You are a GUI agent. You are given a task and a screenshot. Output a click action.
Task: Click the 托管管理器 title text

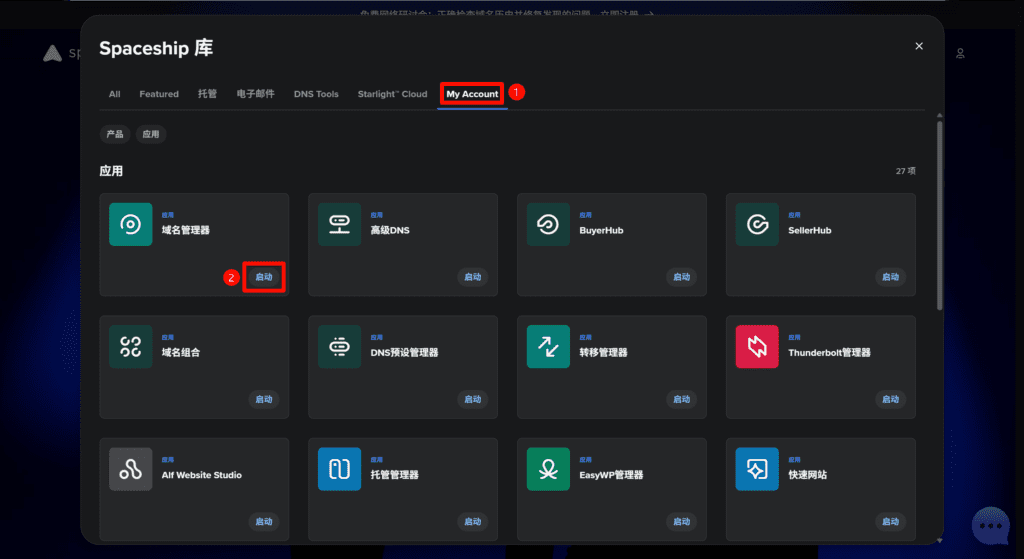pyautogui.click(x=394, y=475)
